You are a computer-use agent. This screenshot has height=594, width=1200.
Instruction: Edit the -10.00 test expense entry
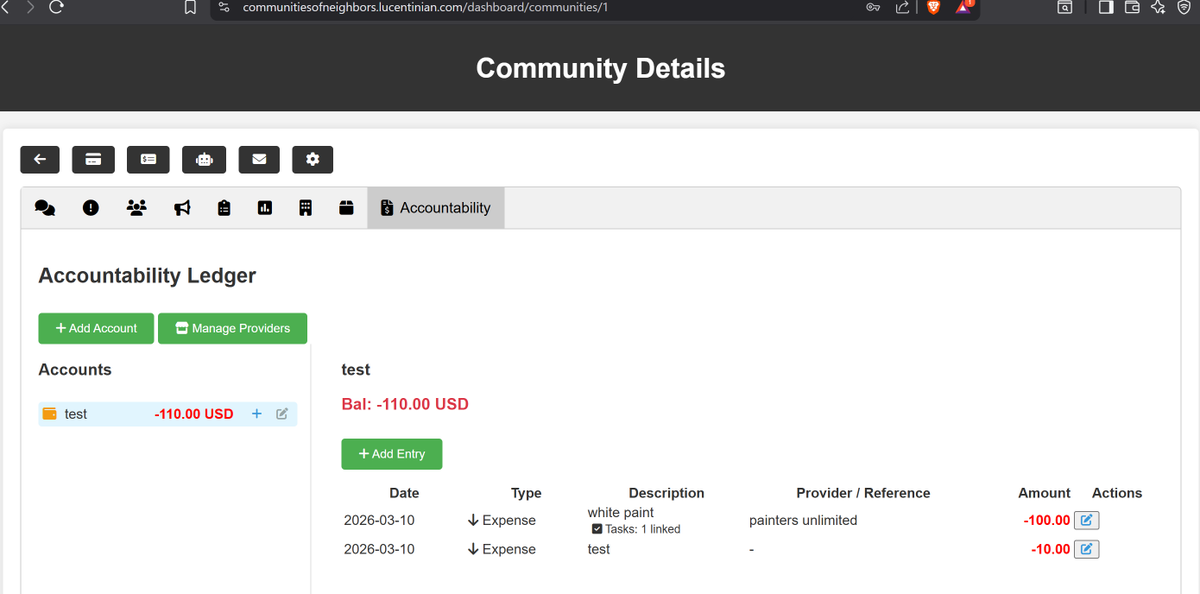click(x=1086, y=549)
